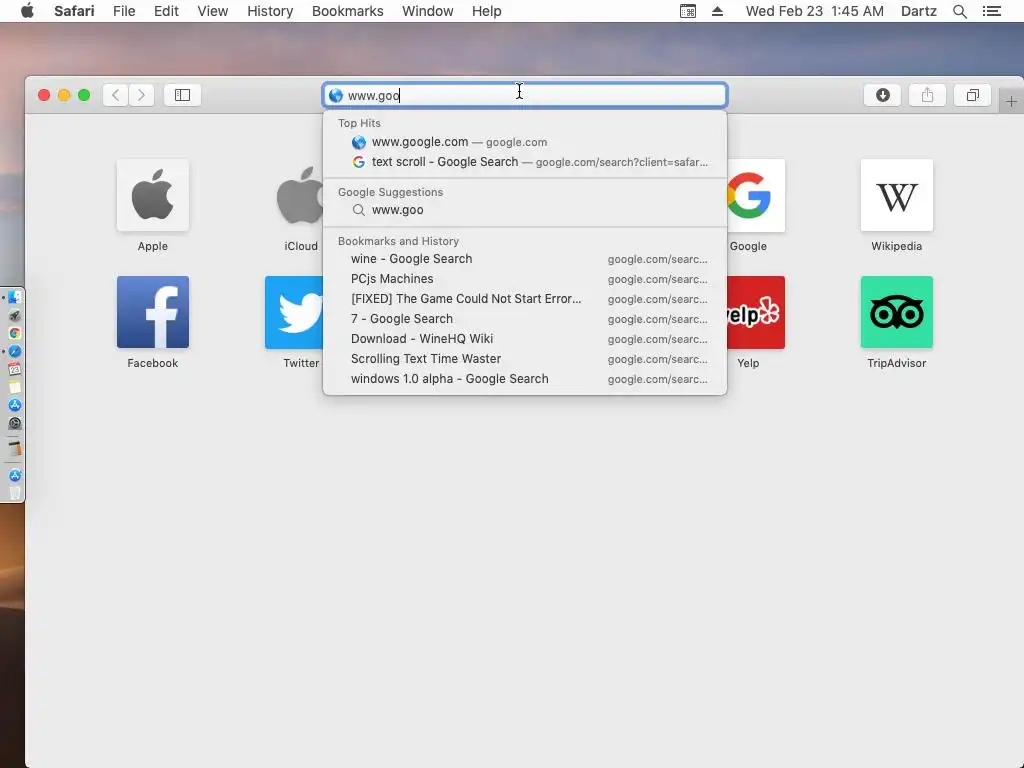The image size is (1024, 768).
Task: Click the eject icon in the menu bar
Action: (x=717, y=11)
